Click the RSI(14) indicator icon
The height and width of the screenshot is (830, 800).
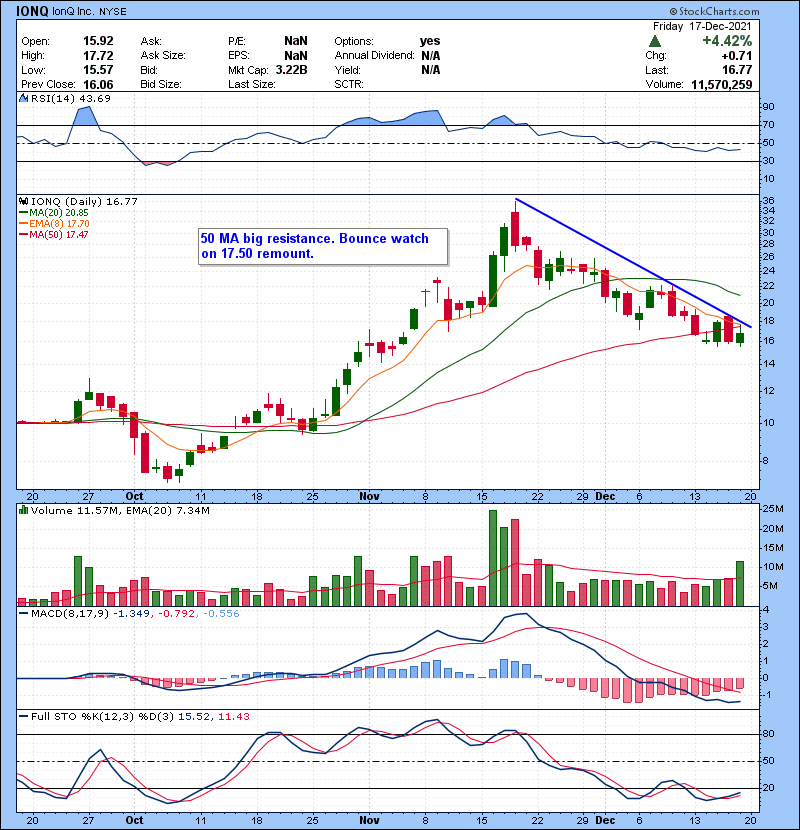(24, 98)
